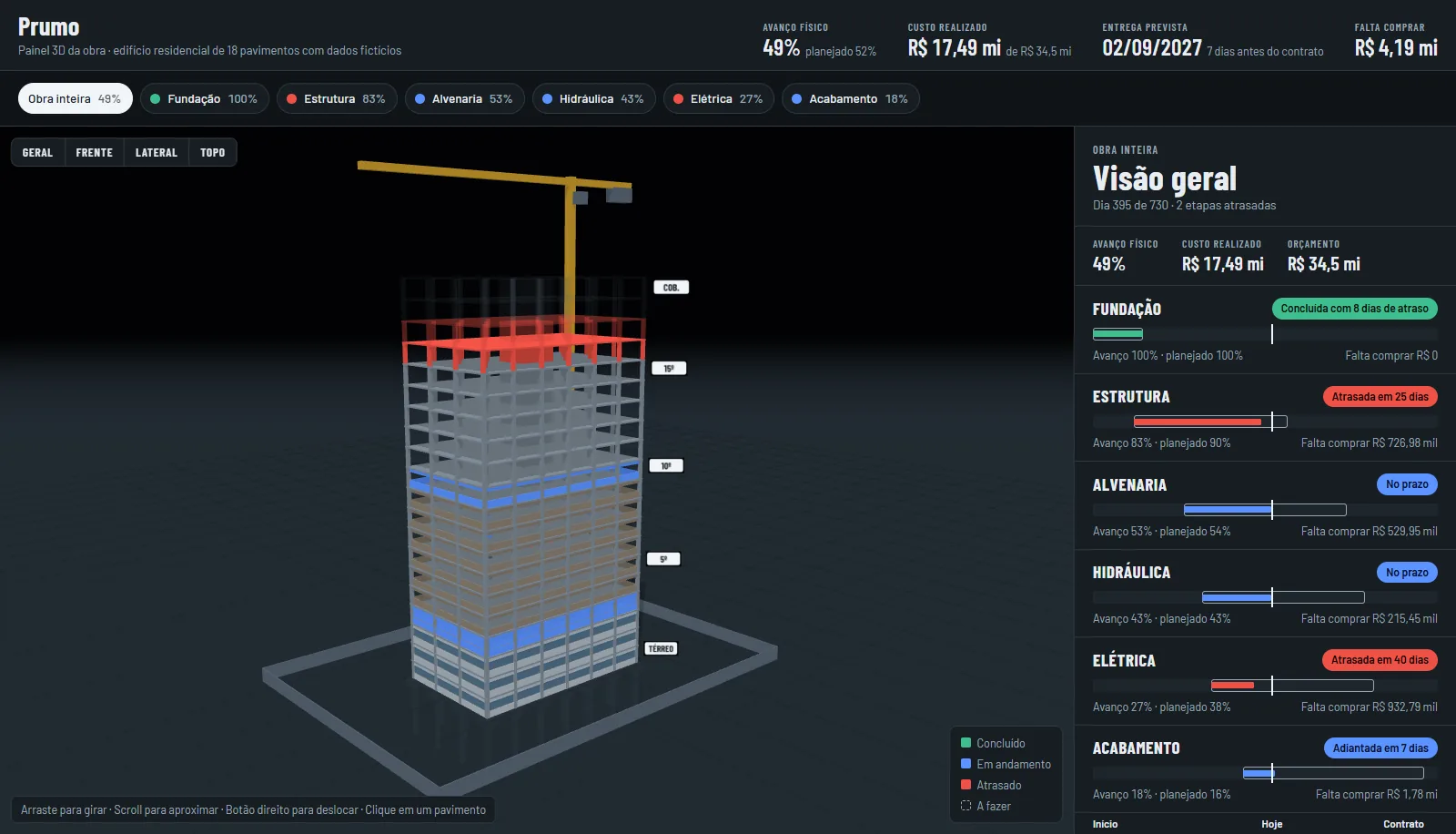Choose the Acabamento 18% chip
The width and height of the screenshot is (1456, 834).
point(850,98)
